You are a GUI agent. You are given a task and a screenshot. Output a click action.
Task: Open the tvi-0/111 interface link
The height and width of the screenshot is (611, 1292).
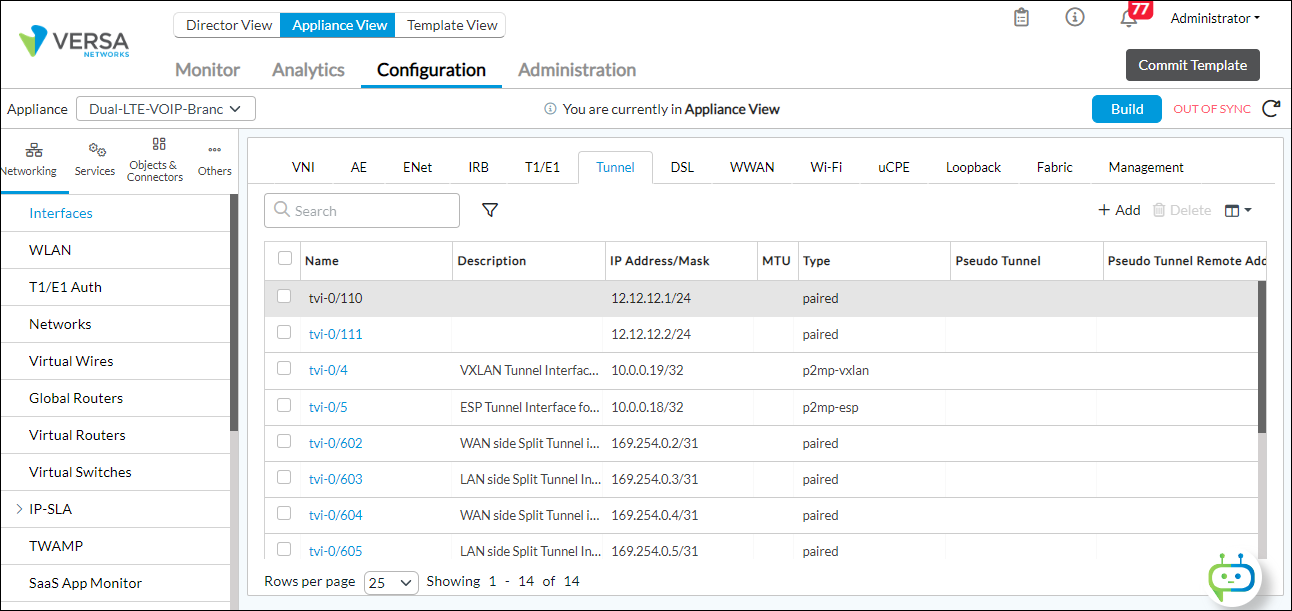[335, 334]
